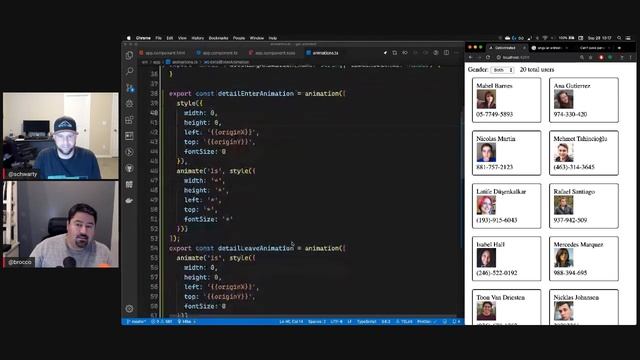This screenshot has height=360, width=640.
Task: Open the Source Control view in activity bar
Action: (129, 87)
